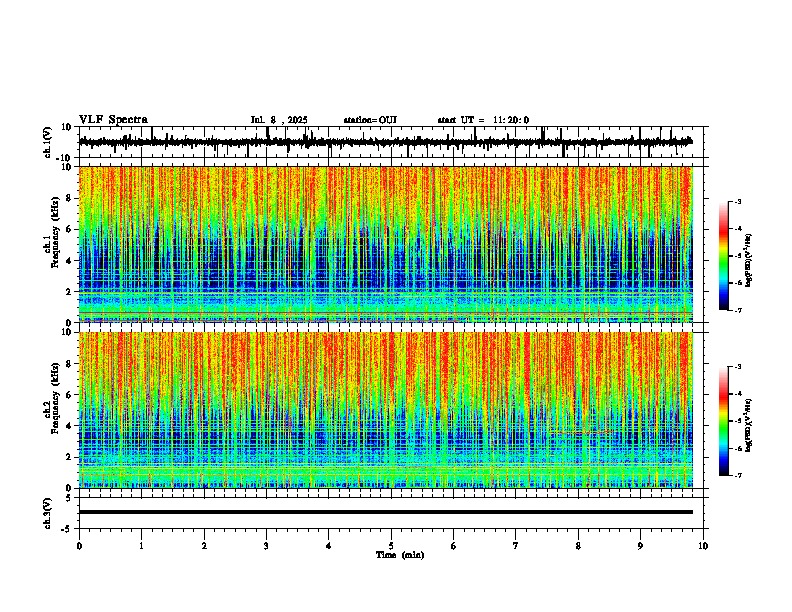Click time axis tick label "3"
The width and height of the screenshot is (792, 612).
click(267, 546)
